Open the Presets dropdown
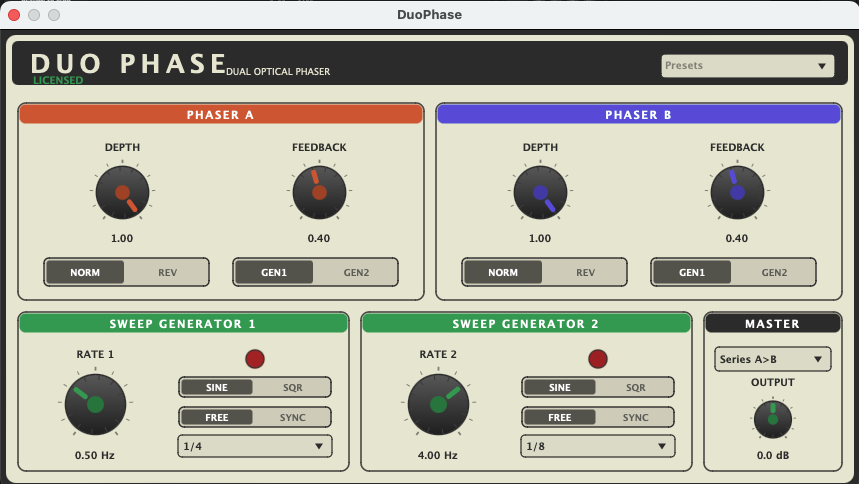Screen dimensions: 859x484 (x=747, y=66)
